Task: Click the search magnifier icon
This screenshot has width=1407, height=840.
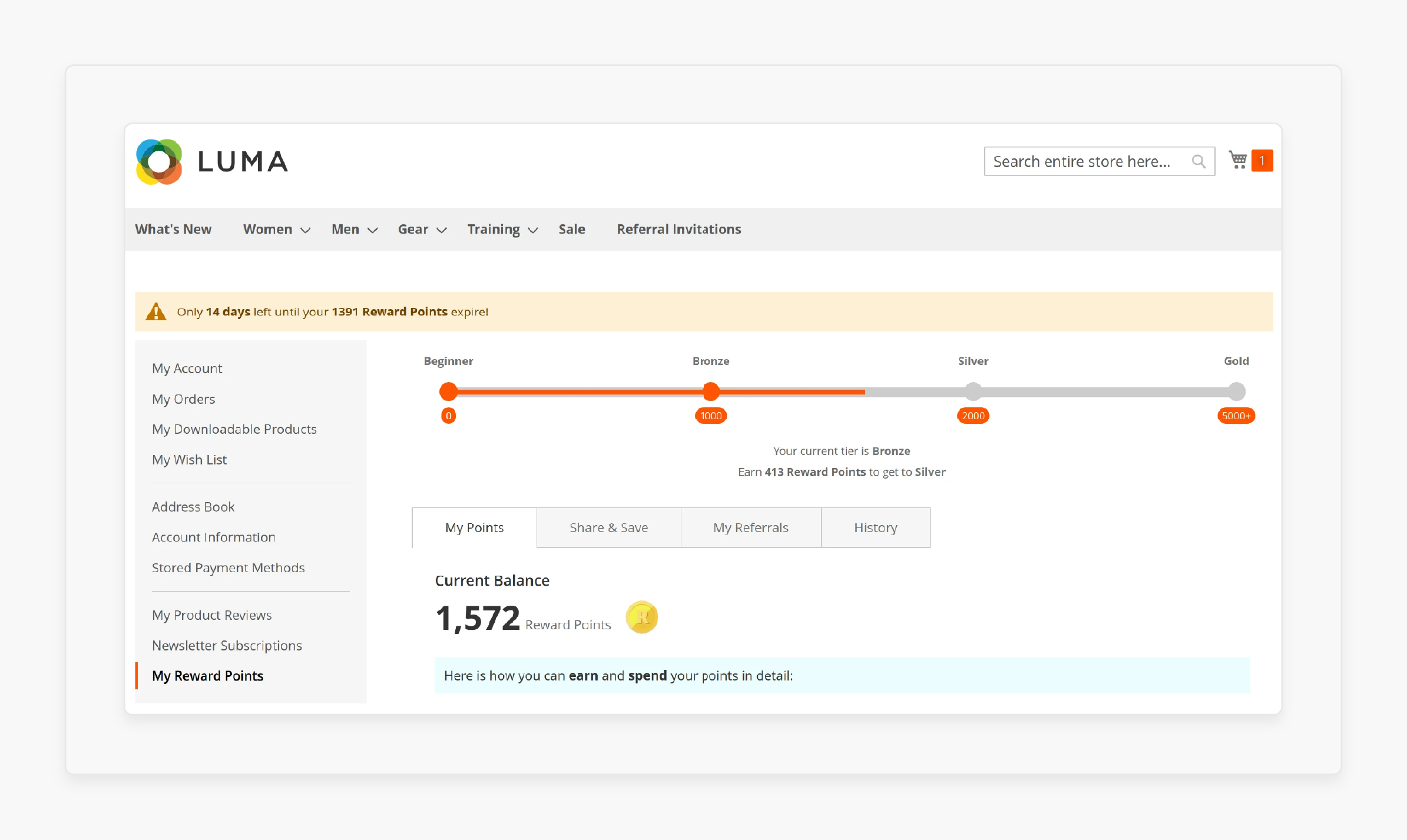Action: [x=1198, y=161]
